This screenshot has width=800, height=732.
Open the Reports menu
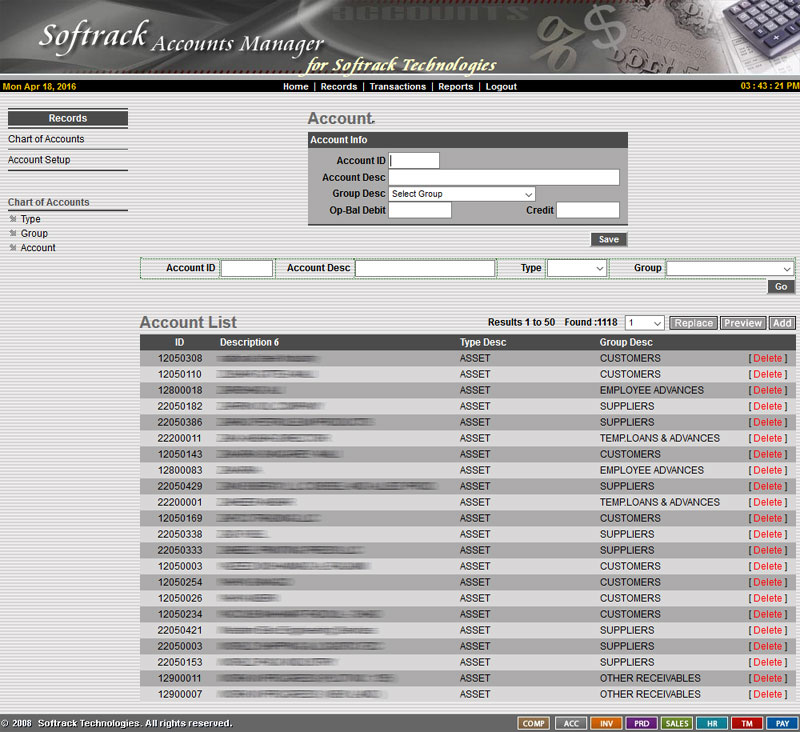(x=455, y=87)
